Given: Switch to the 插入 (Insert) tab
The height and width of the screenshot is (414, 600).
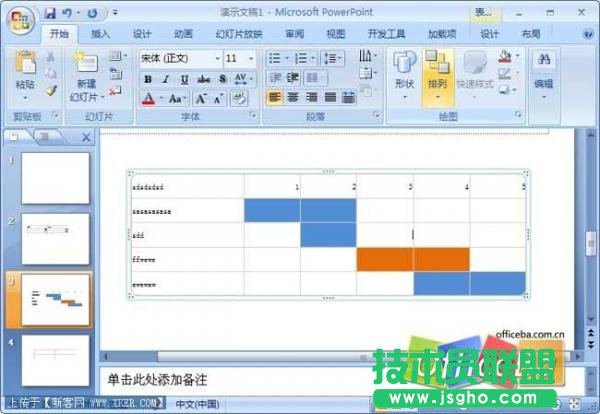Looking at the screenshot, I should point(100,34).
